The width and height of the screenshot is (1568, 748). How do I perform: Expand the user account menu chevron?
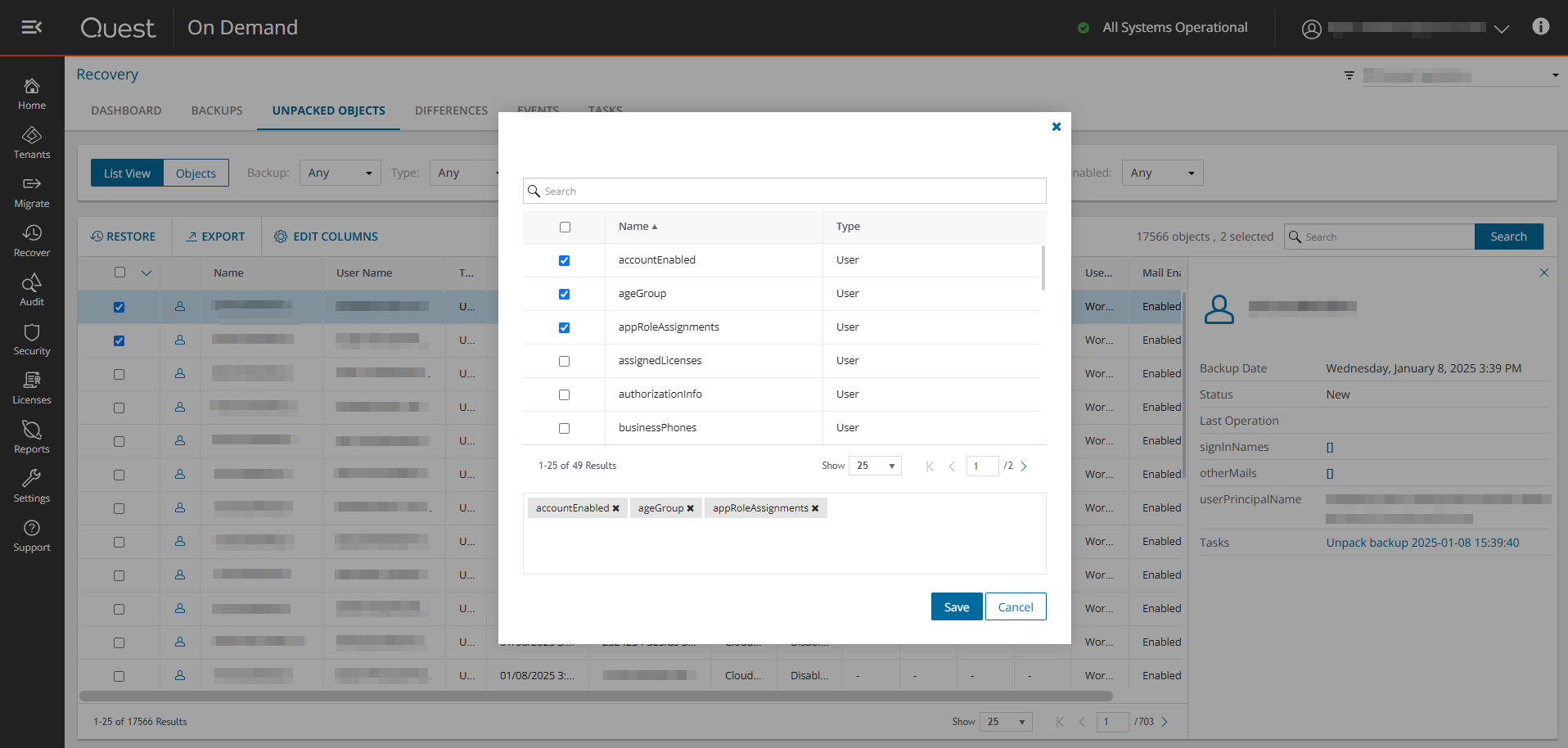tap(1501, 29)
